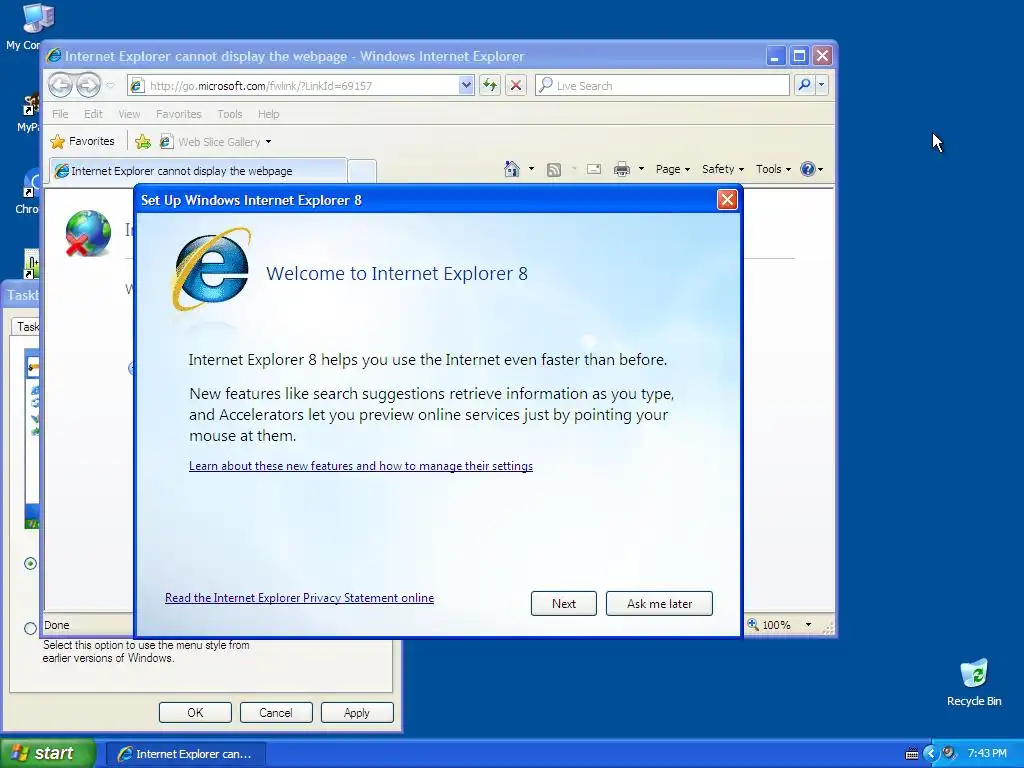Click the tray keyboard icon
The height and width of the screenshot is (768, 1024).
[911, 754]
